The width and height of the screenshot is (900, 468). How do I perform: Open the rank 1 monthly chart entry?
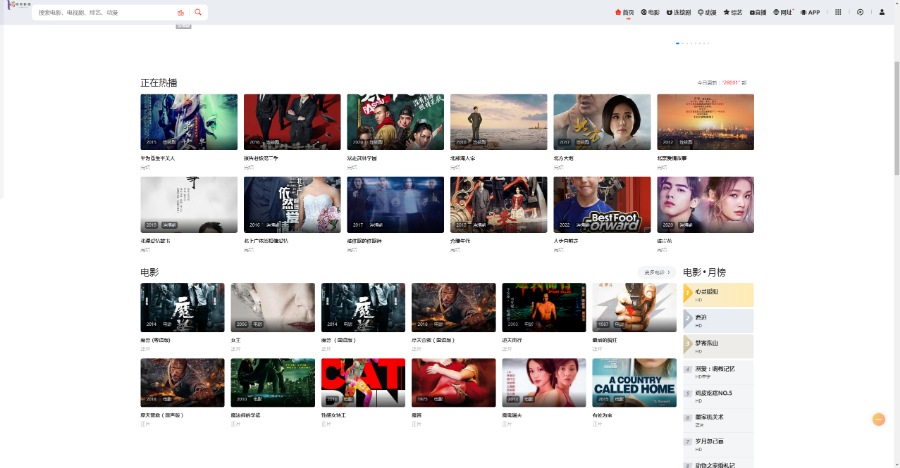[718, 295]
